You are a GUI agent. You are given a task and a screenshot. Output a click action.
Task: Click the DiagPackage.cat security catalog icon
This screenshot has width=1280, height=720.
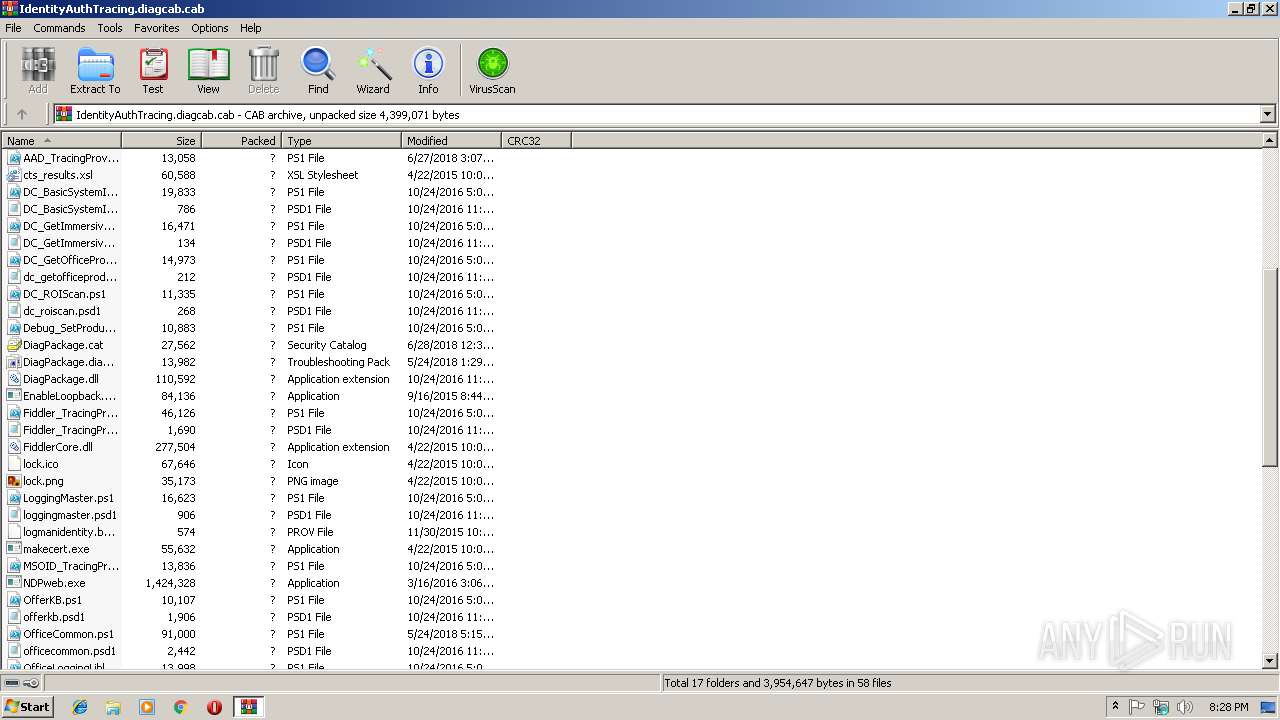[14, 345]
